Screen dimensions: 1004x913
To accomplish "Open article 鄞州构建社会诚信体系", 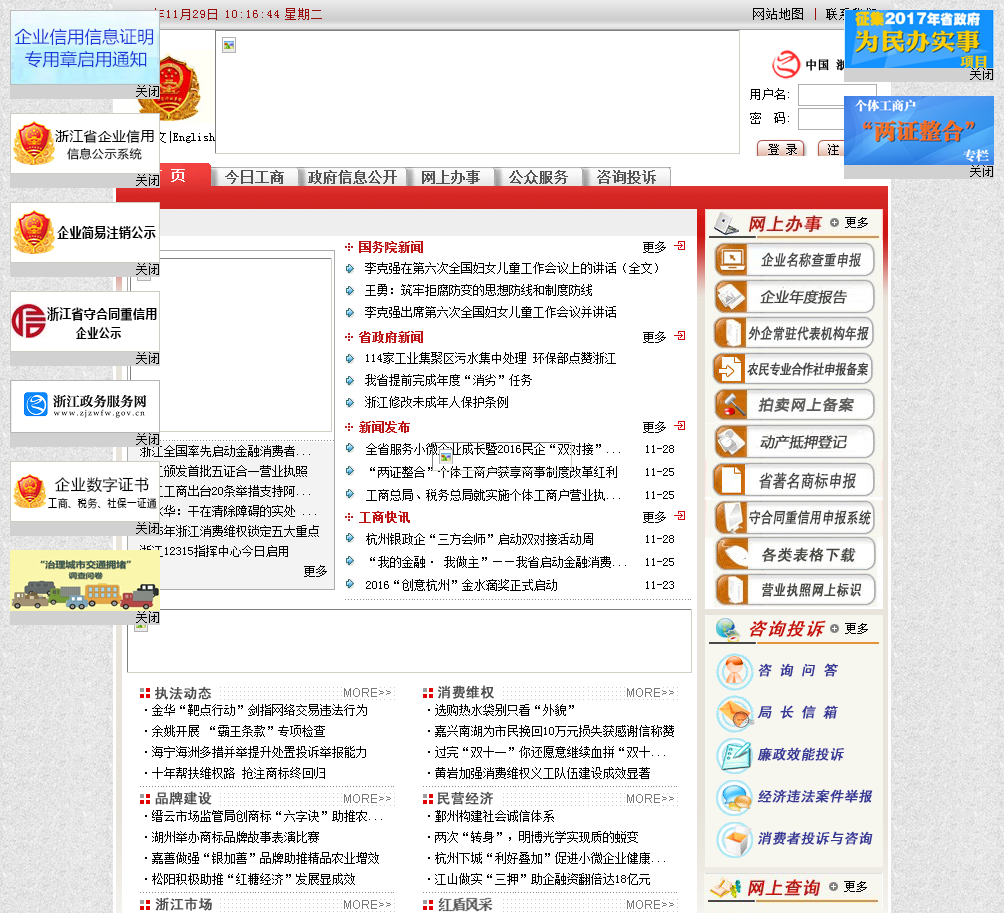I will coord(494,816).
